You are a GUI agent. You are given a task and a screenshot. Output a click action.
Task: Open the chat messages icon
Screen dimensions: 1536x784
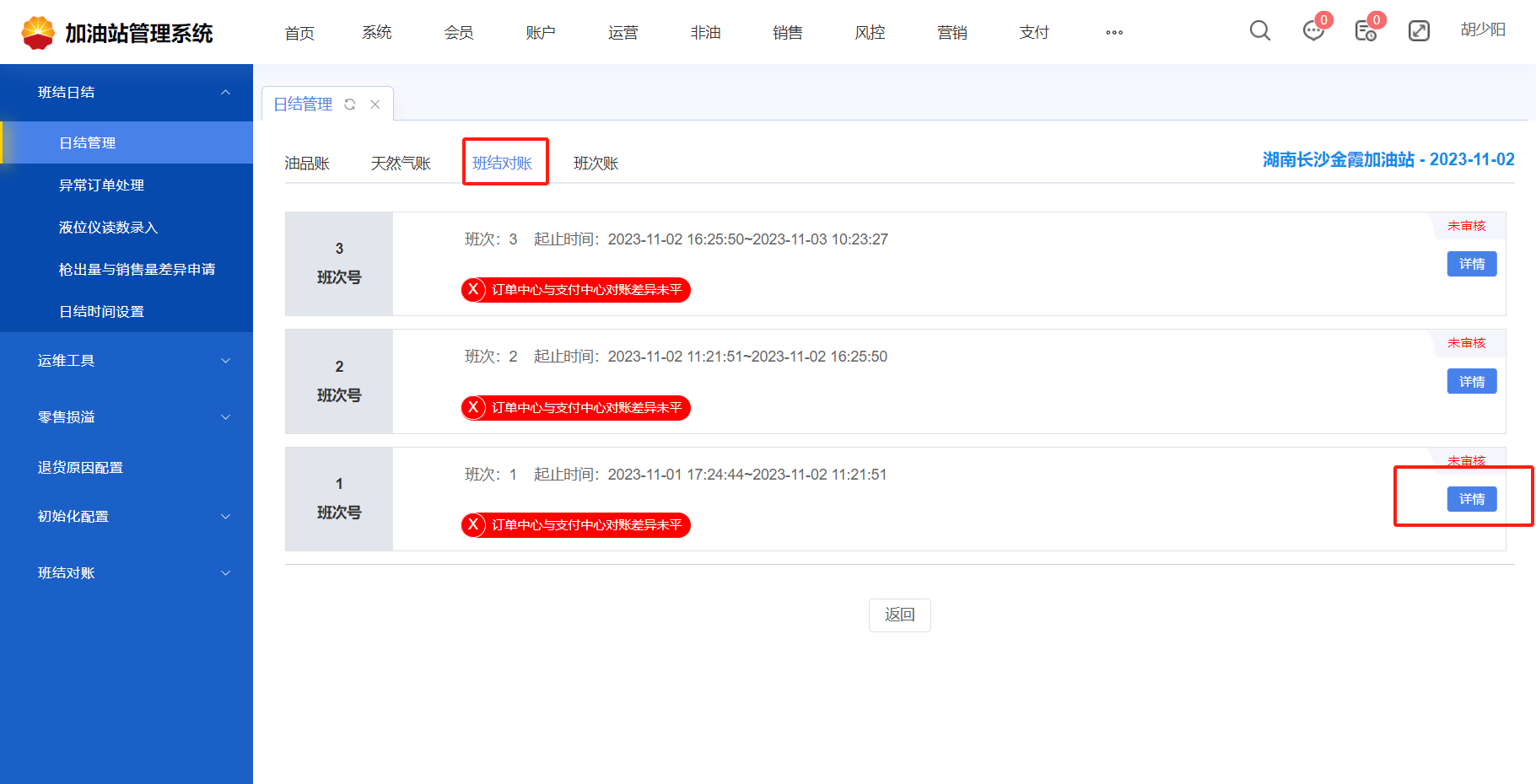click(x=1313, y=31)
